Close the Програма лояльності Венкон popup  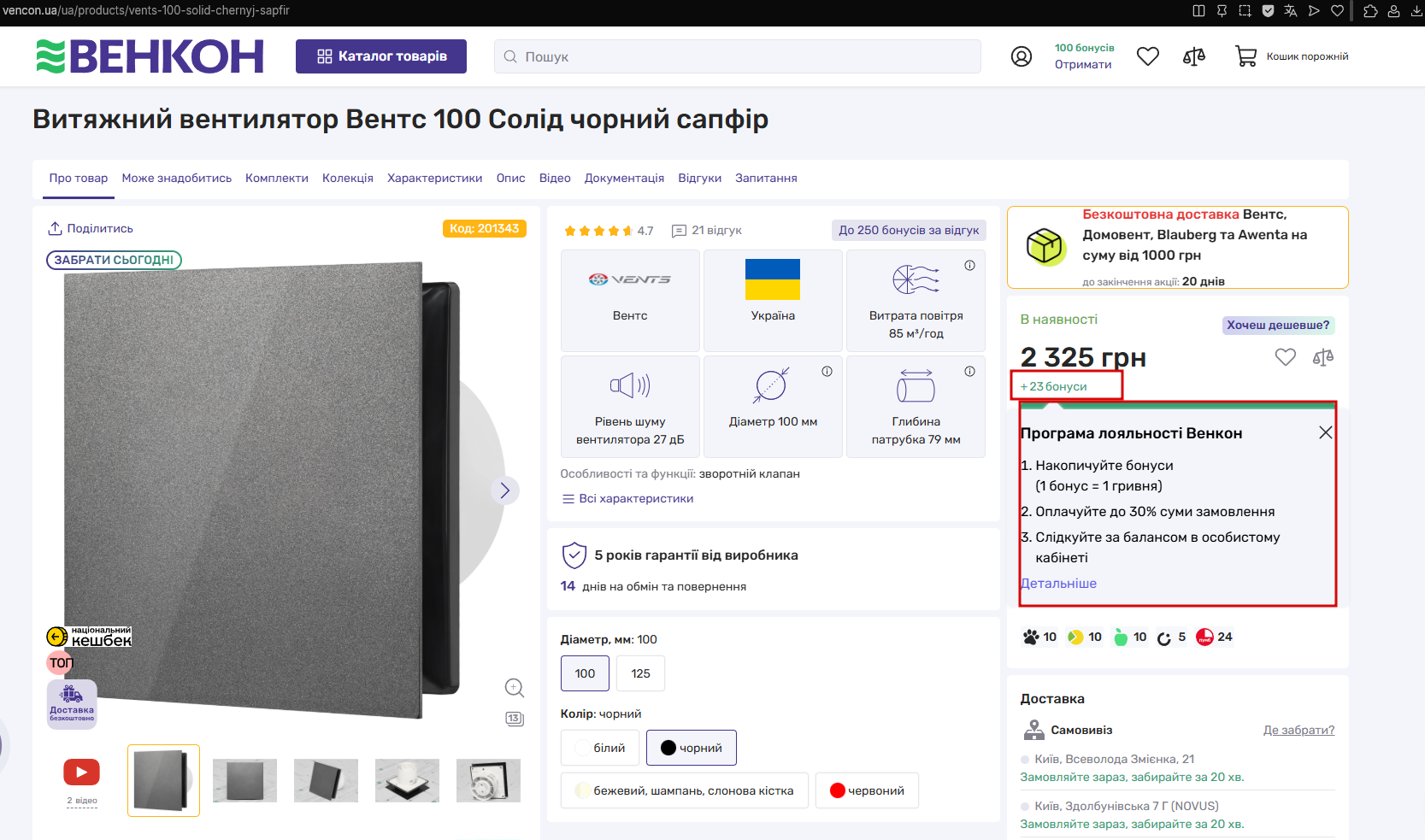1326,432
